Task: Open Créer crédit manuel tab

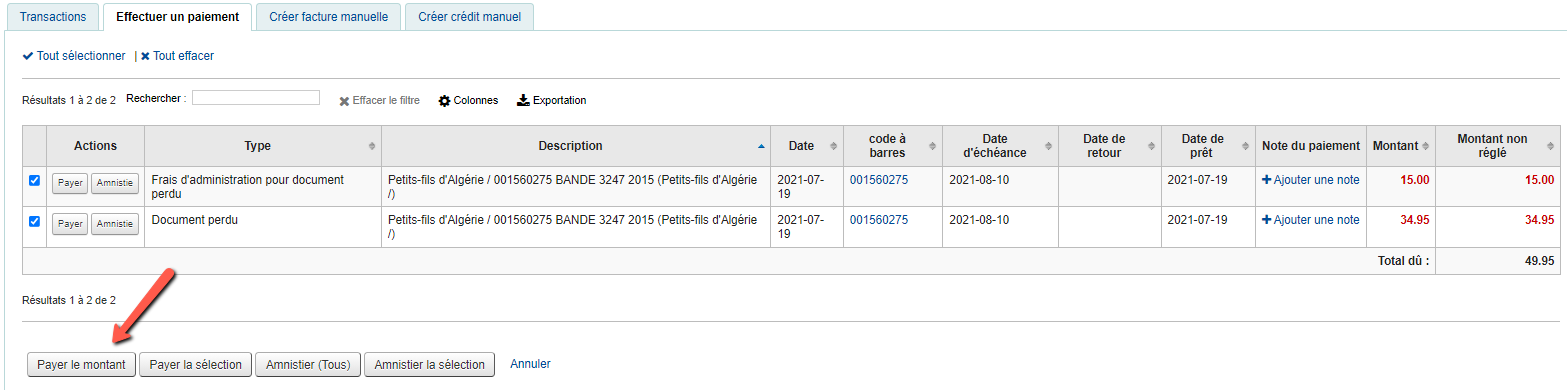Action: pyautogui.click(x=469, y=17)
